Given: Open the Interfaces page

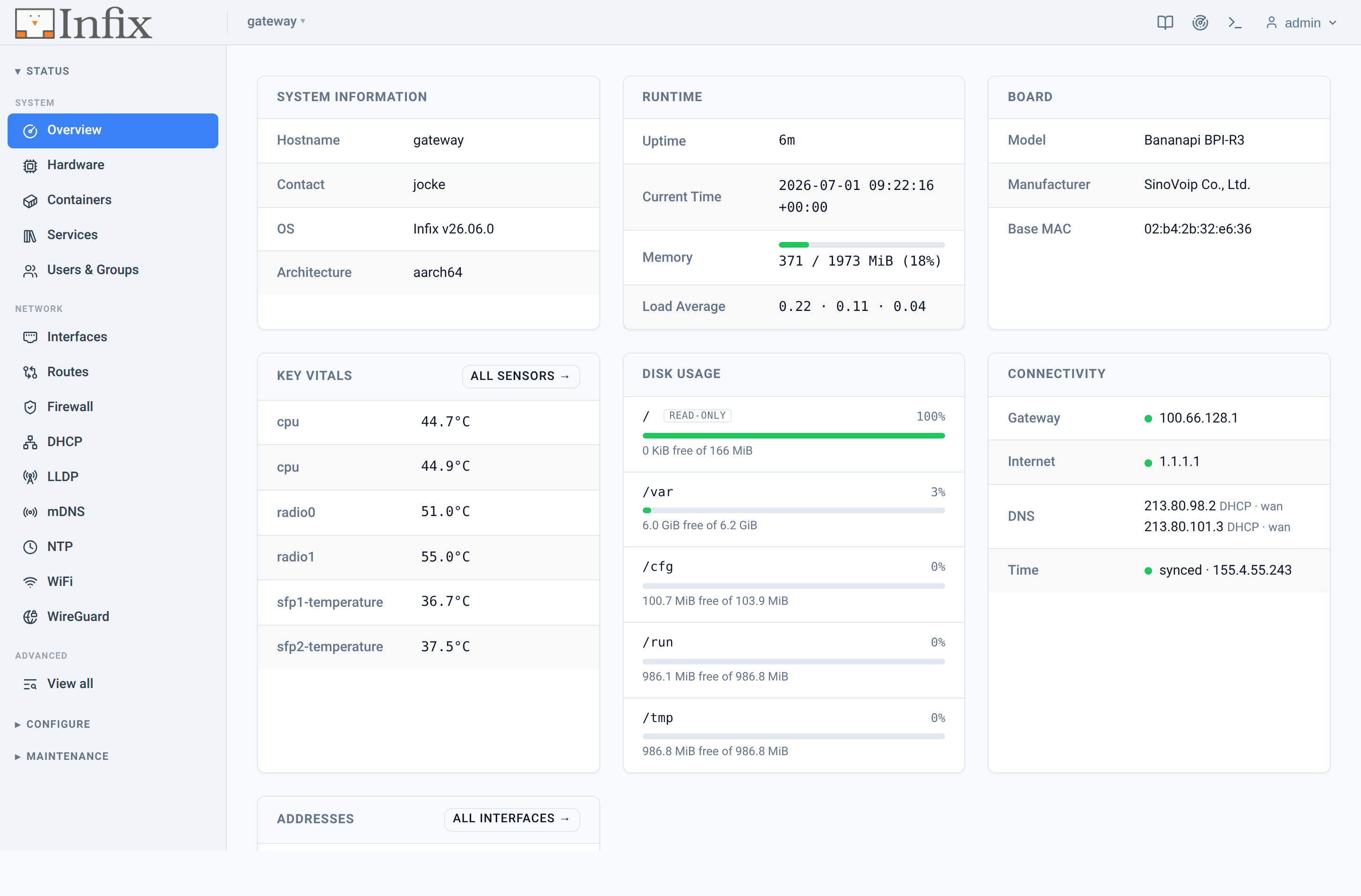Looking at the screenshot, I should (x=112, y=337).
